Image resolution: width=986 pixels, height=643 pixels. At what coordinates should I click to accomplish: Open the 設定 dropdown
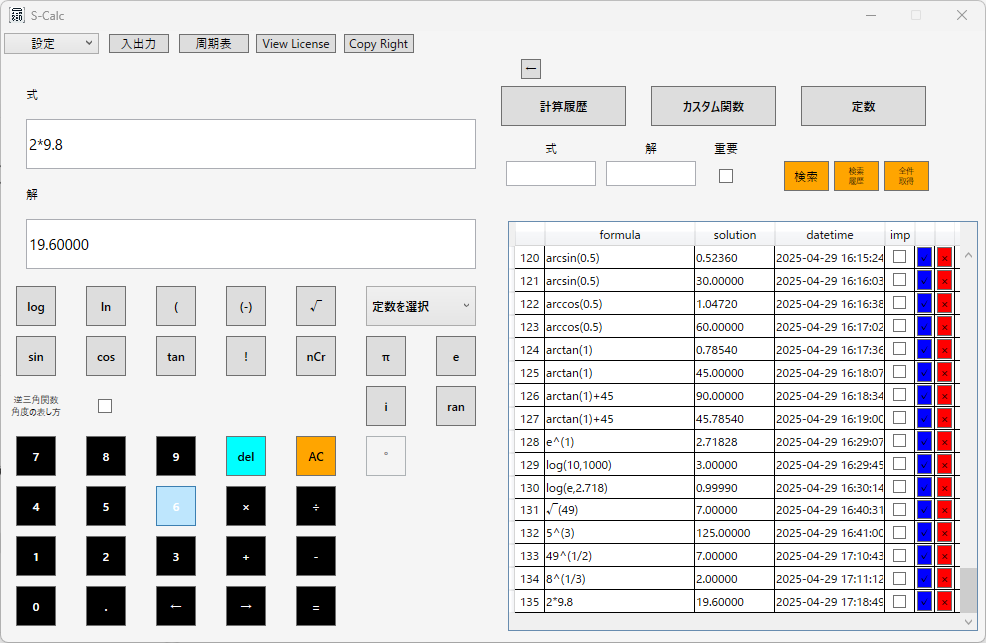coord(52,43)
